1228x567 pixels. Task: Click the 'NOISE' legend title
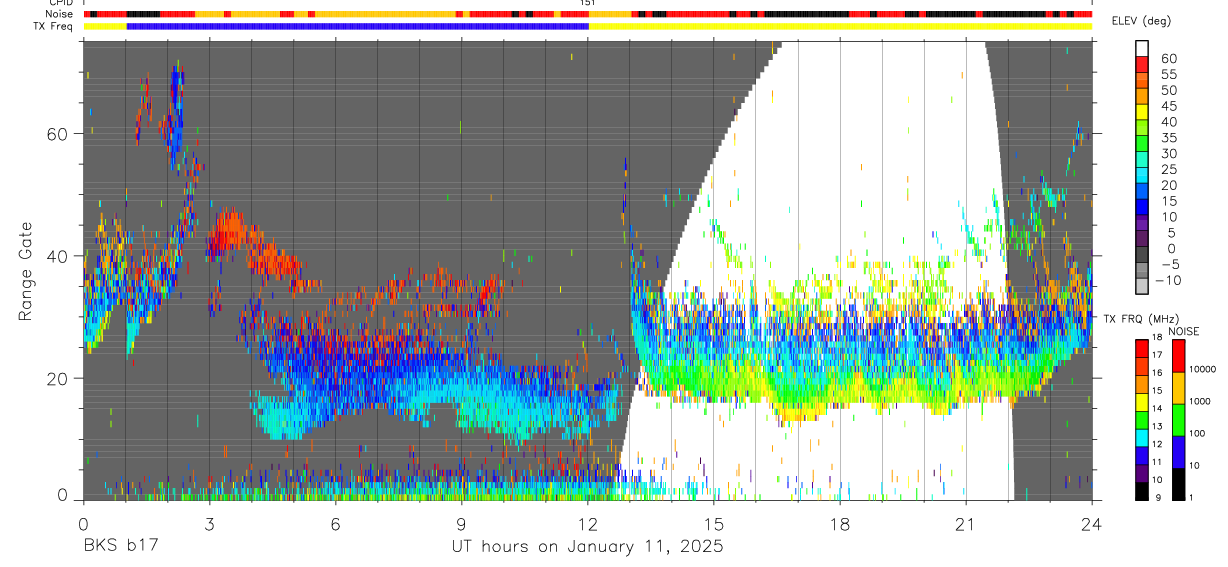point(1184,331)
